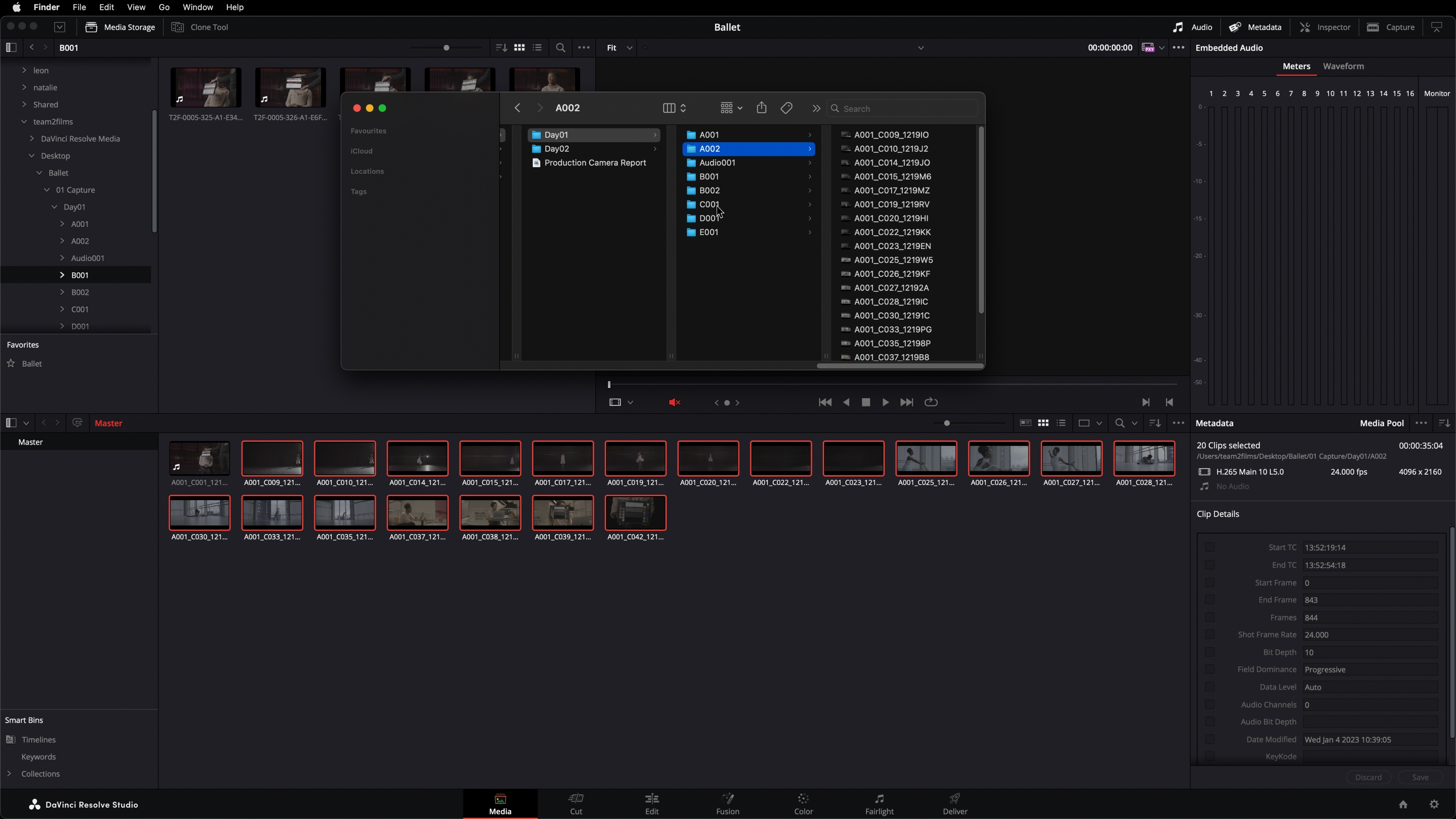Image resolution: width=1456 pixels, height=819 pixels.
Task: Tick the Start TC checkbox
Action: 1210,547
